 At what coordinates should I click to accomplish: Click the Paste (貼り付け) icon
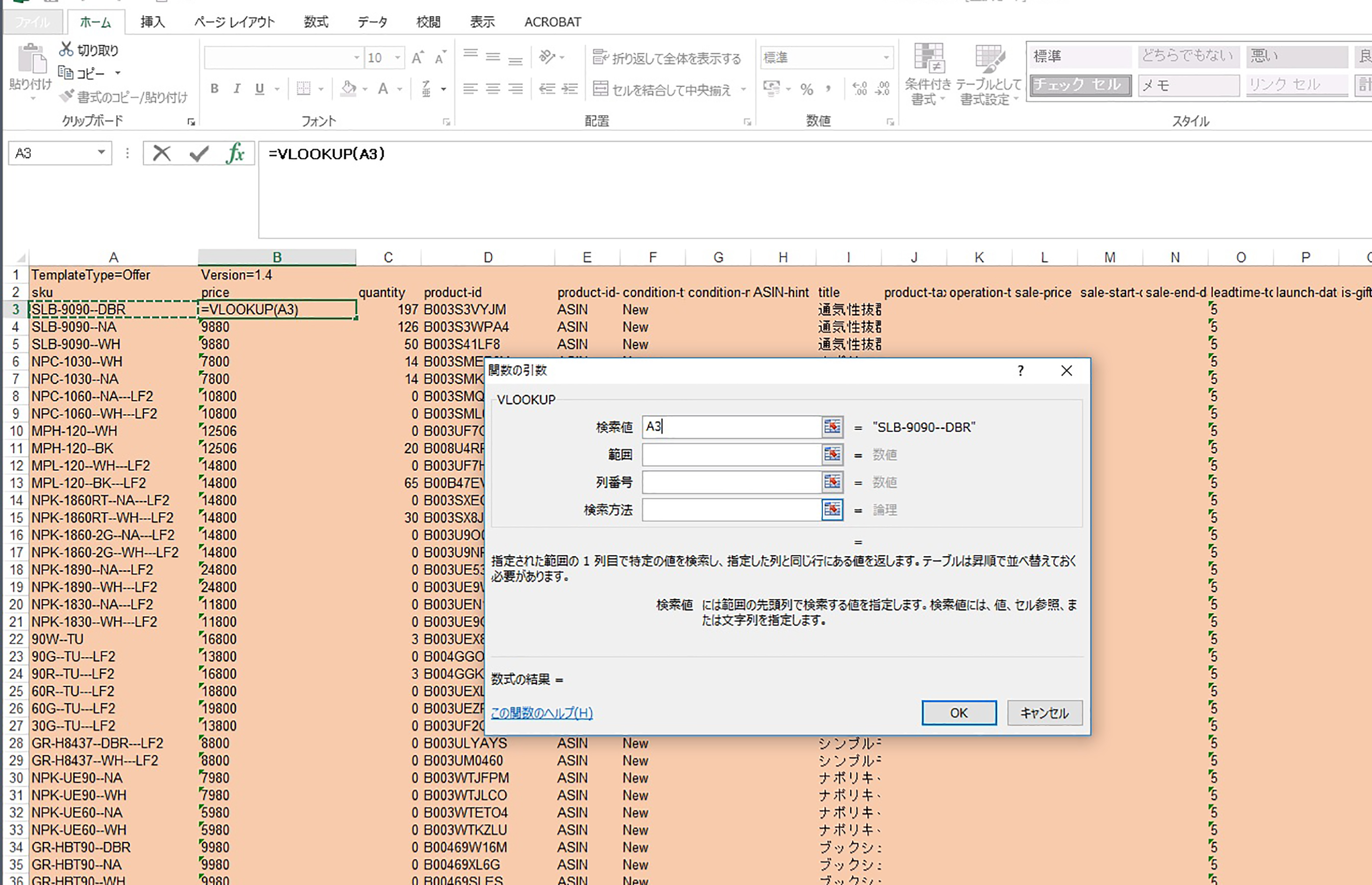point(31,59)
